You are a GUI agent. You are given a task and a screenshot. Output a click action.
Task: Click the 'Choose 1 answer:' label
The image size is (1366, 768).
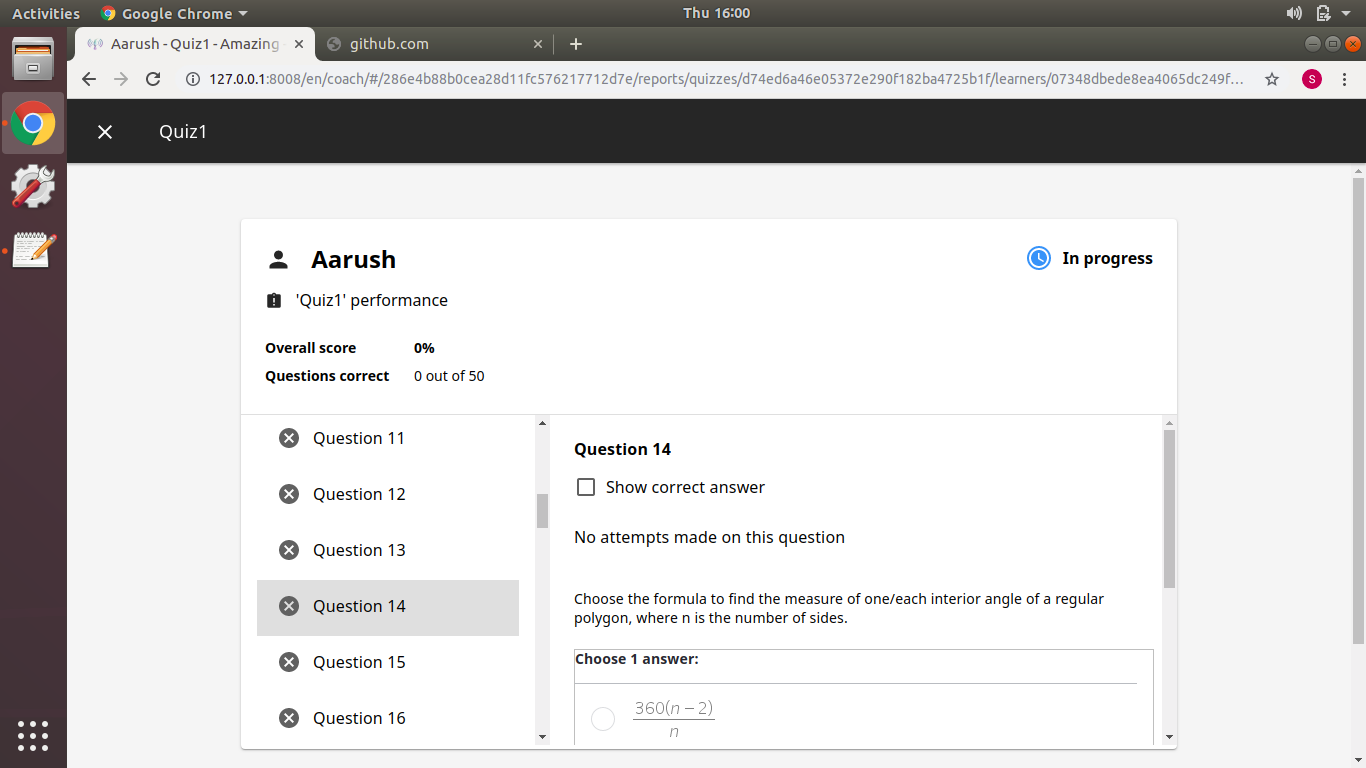click(636, 659)
